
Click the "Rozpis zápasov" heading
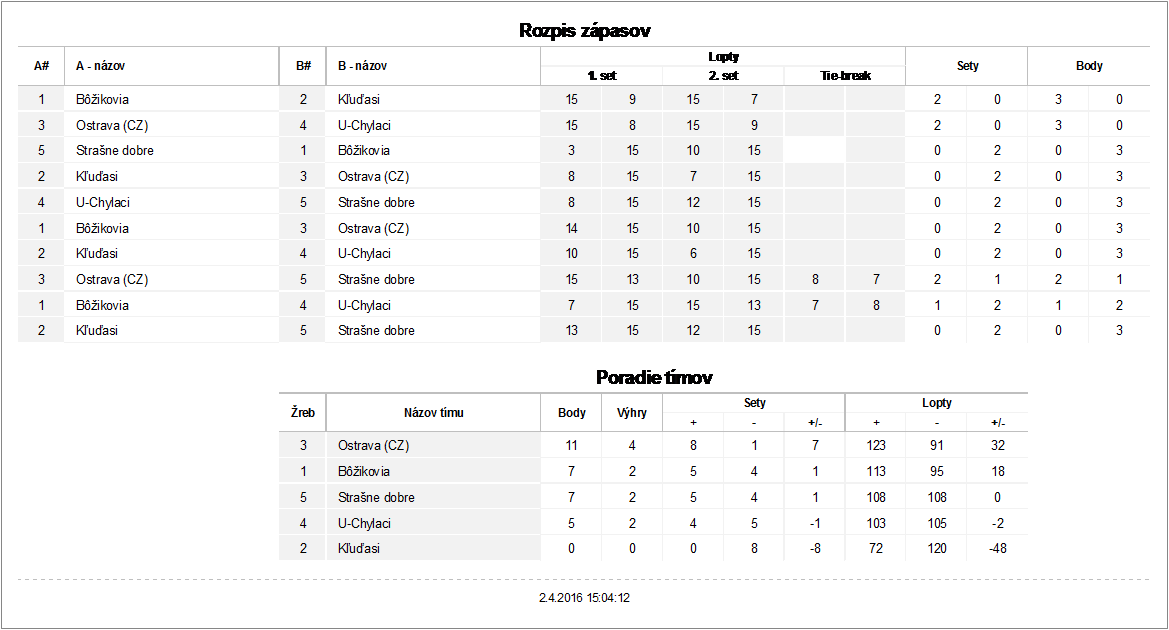tap(585, 31)
